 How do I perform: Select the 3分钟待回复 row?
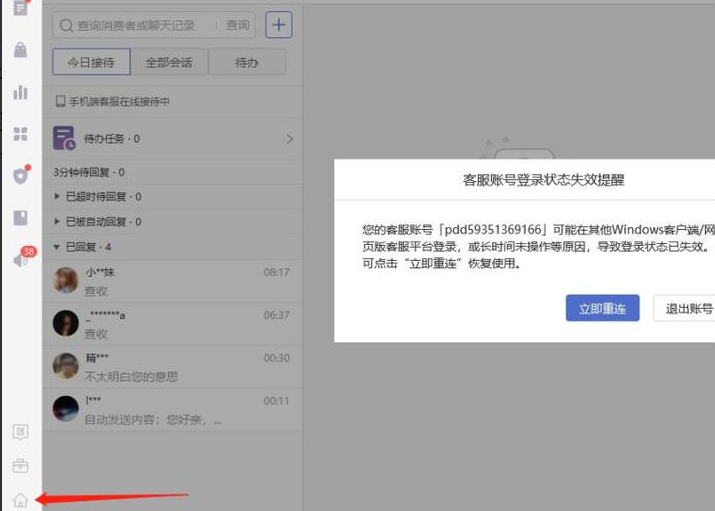(172, 172)
